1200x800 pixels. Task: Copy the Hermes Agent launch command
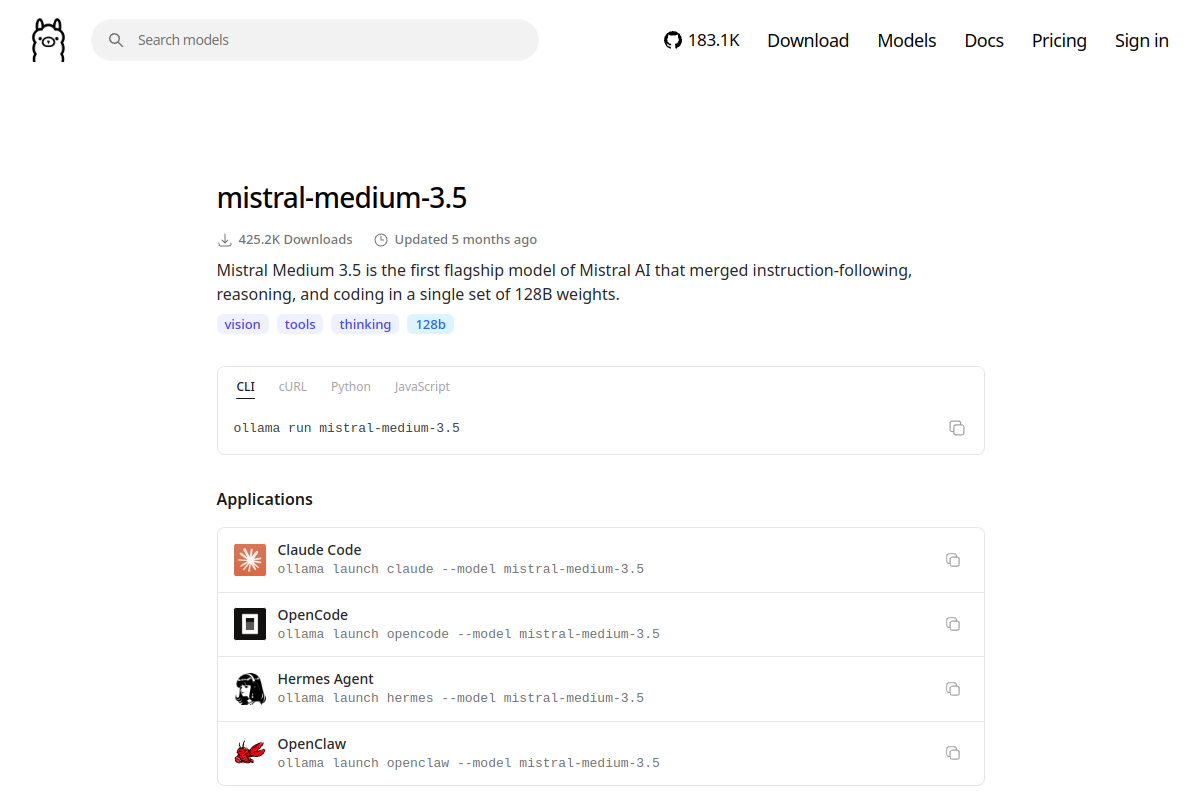pos(953,689)
